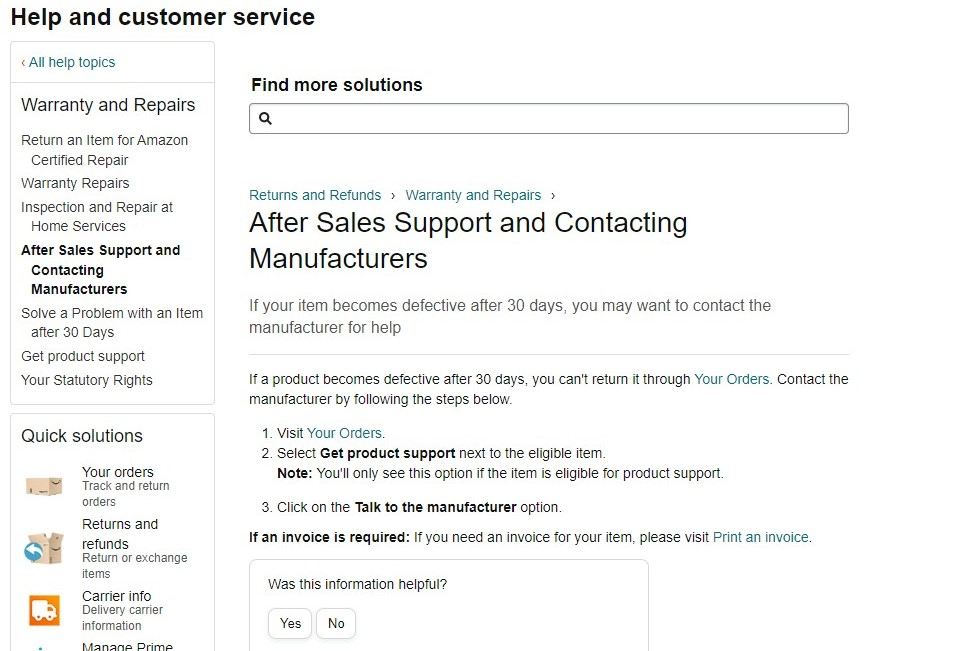This screenshot has width=975, height=651.
Task: Click Yes for helpful information
Action: 290,623
